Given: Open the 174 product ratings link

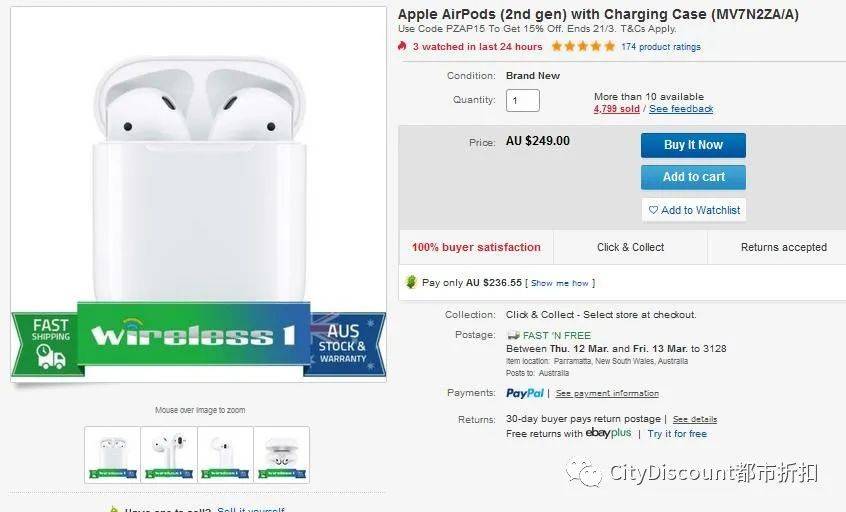Looking at the screenshot, I should 660,47.
